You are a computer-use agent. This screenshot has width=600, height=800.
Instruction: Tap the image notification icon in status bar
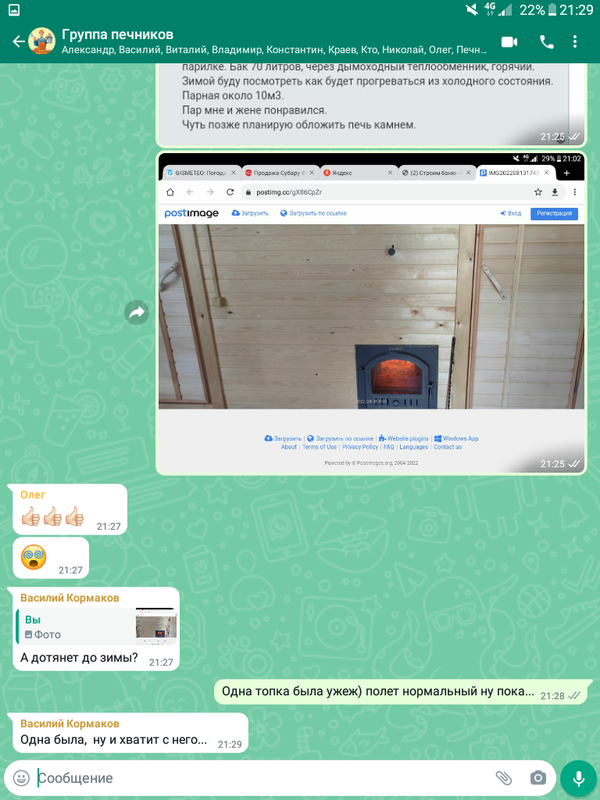point(14,10)
